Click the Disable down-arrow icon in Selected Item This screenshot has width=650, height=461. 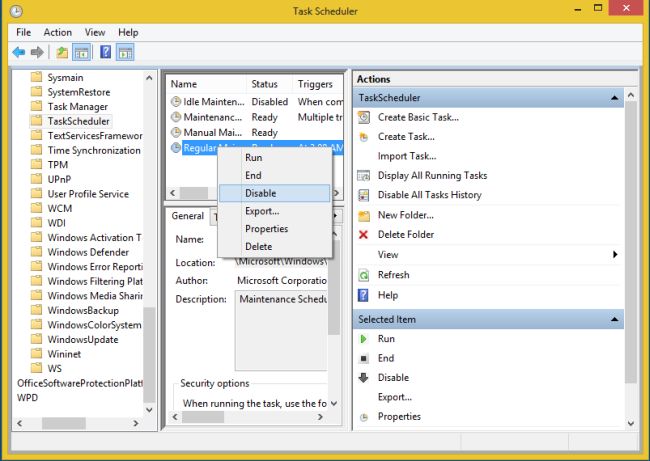364,378
